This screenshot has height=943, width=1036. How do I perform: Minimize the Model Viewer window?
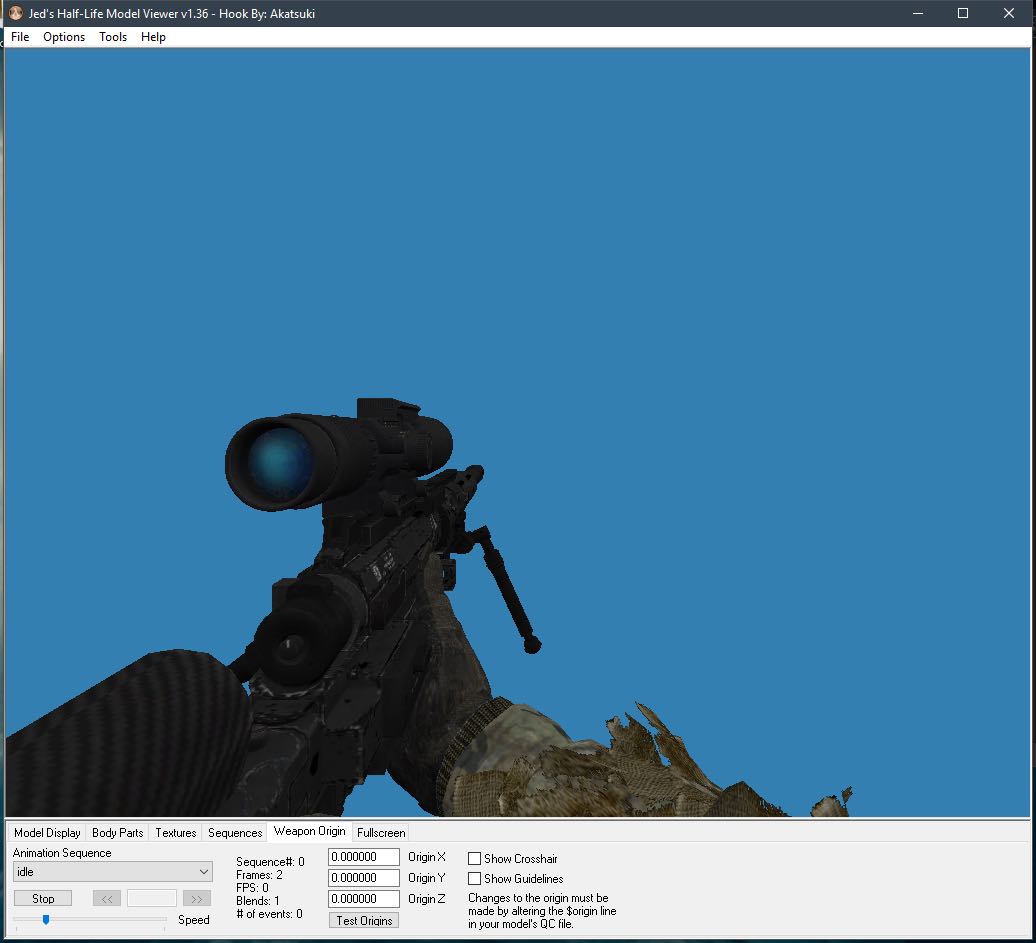[918, 13]
